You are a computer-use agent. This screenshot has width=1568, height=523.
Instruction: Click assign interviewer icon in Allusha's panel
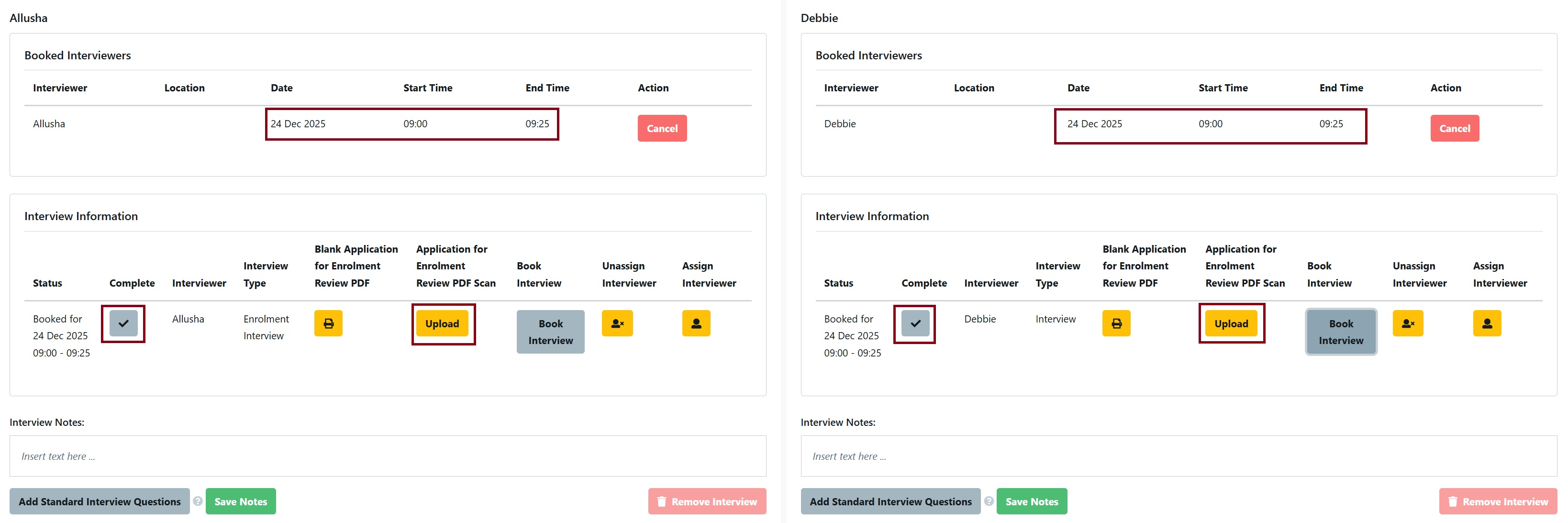point(696,323)
